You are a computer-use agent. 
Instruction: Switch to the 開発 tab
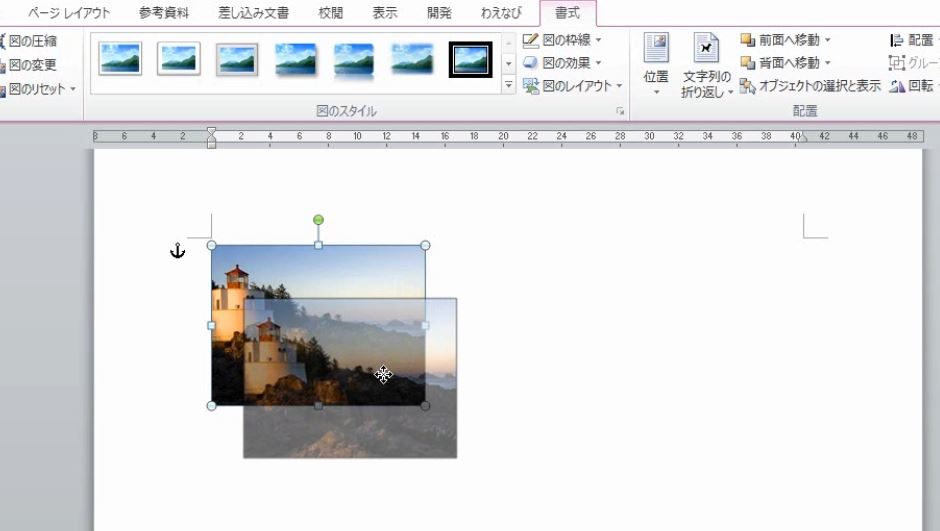point(439,13)
